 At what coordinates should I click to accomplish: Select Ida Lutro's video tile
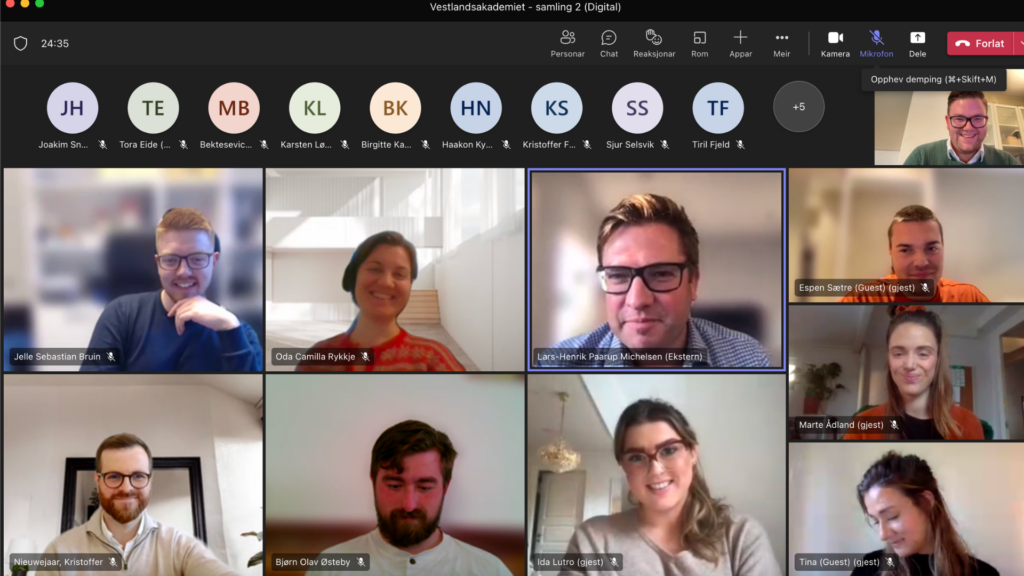pos(656,475)
